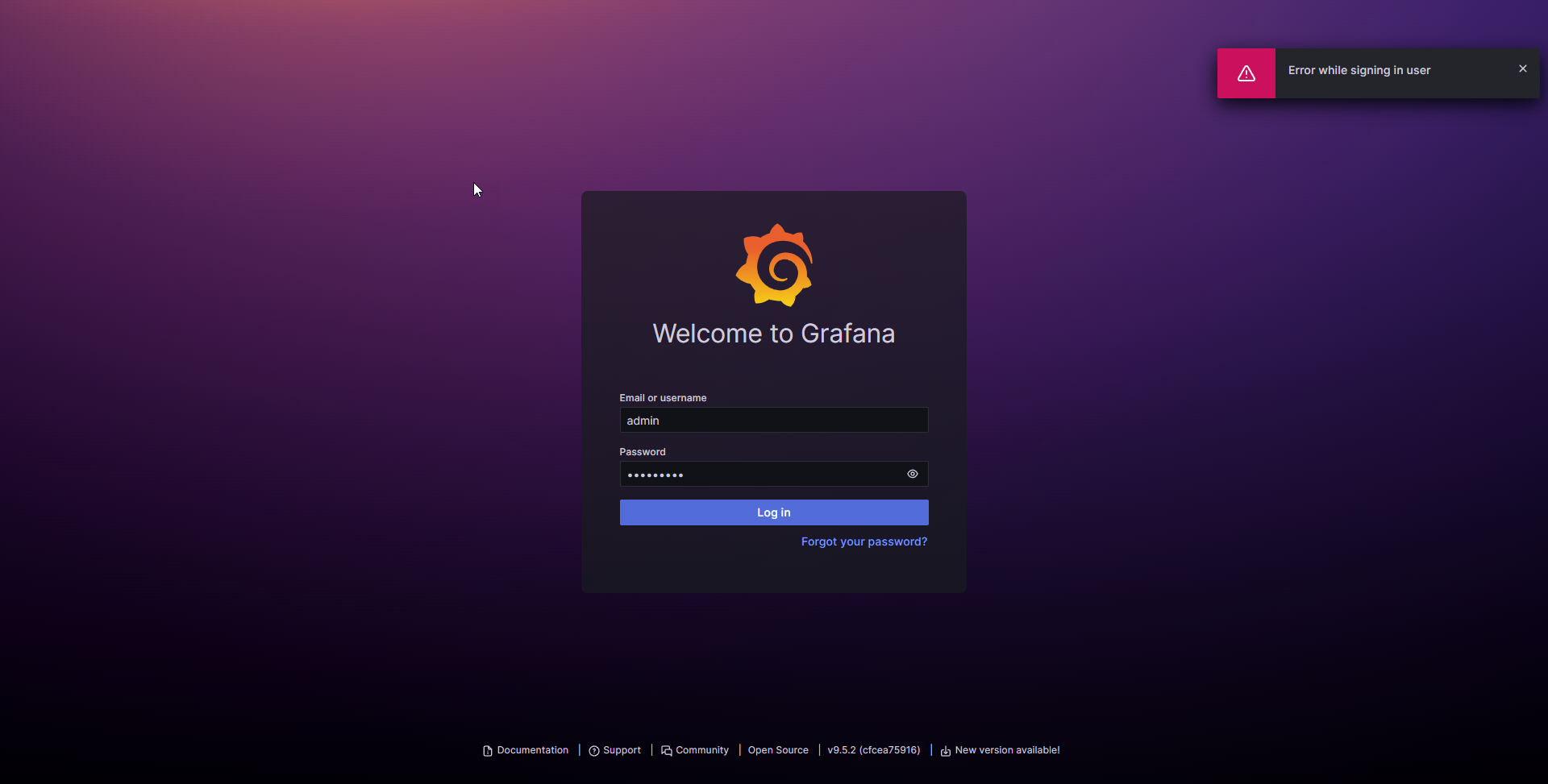Focus the Email or username field
This screenshot has width=1548, height=784.
click(774, 420)
